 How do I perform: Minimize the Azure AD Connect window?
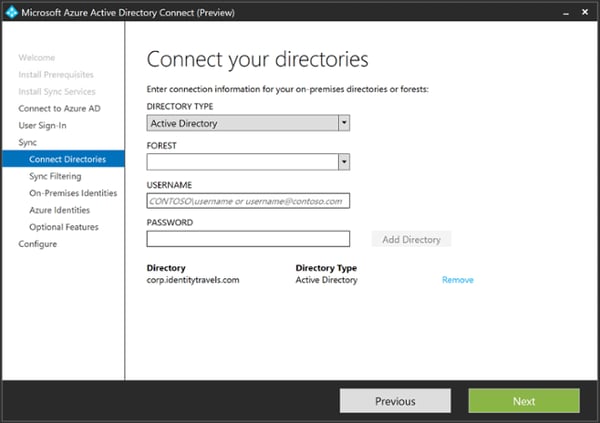click(x=566, y=12)
